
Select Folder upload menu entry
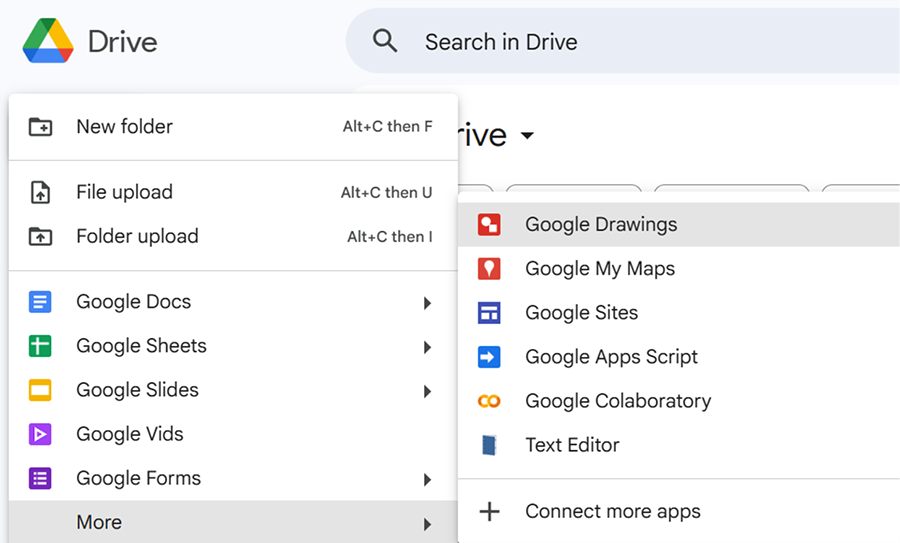tap(137, 236)
